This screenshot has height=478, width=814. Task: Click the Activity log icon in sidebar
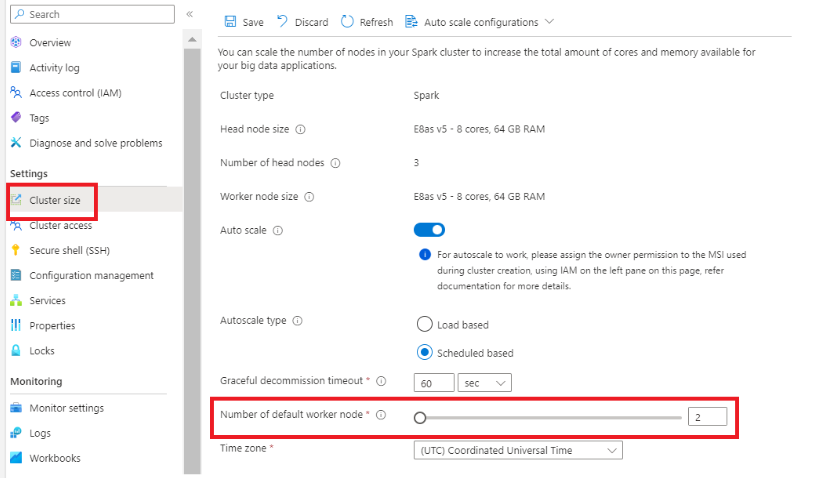click(x=16, y=68)
